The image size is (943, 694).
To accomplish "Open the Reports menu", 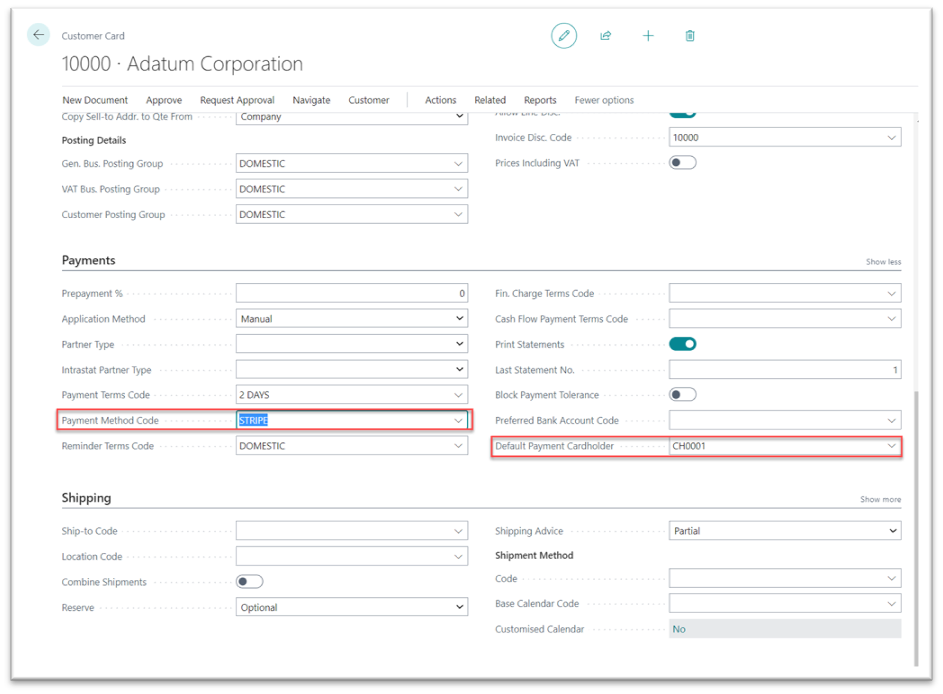I will 540,100.
